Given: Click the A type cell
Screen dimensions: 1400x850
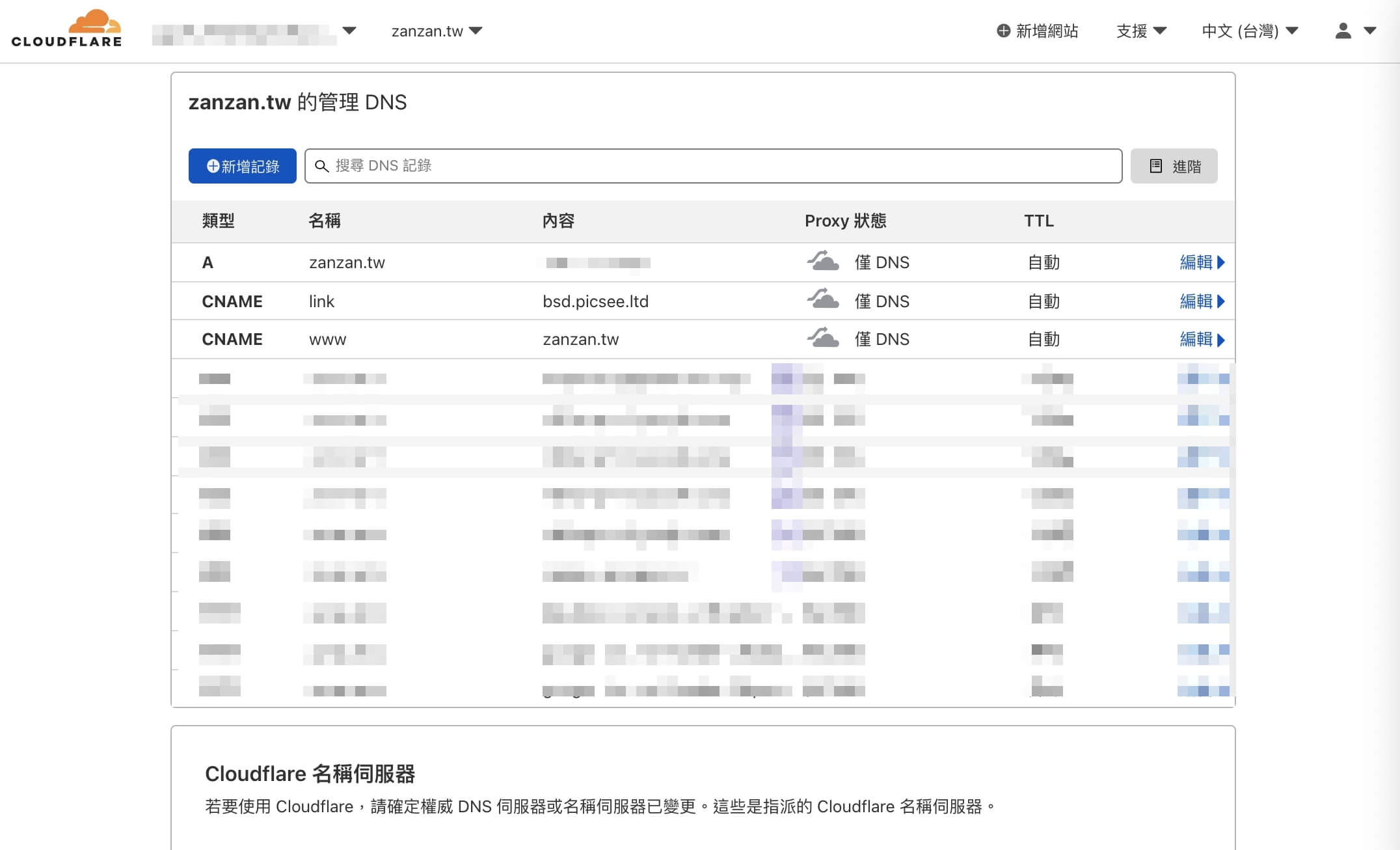Looking at the screenshot, I should (x=208, y=262).
